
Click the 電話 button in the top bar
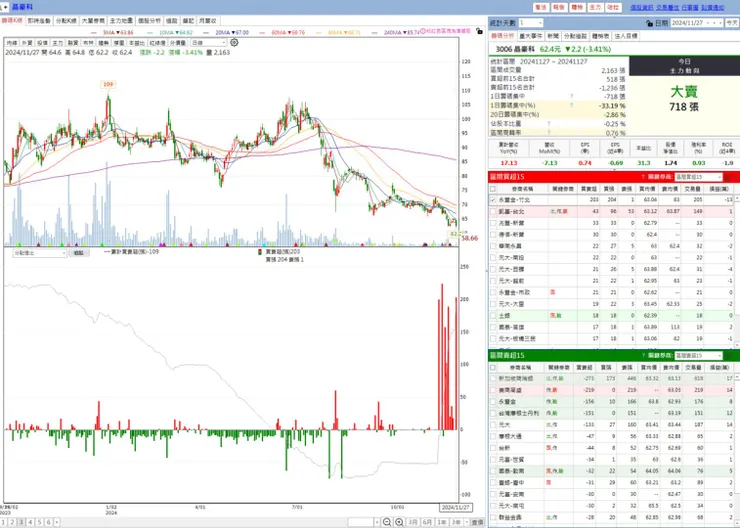[x=541, y=8]
